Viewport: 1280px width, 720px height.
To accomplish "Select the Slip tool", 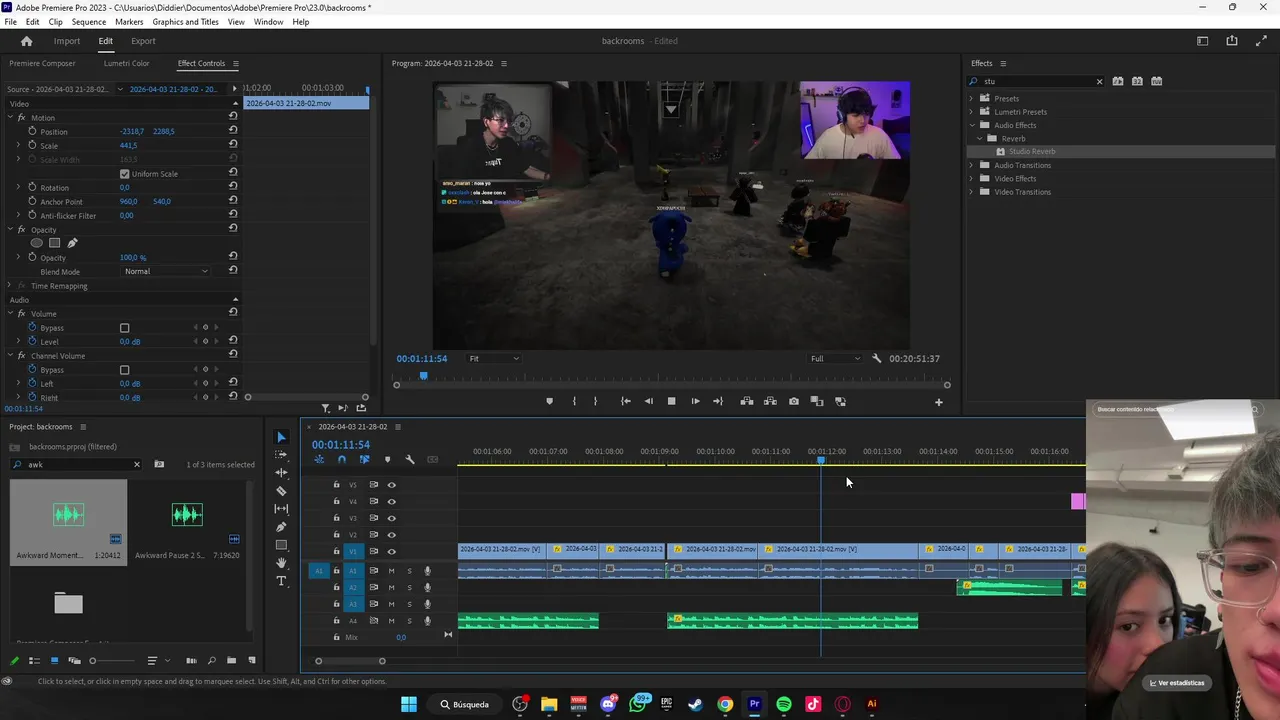I will tap(281, 509).
